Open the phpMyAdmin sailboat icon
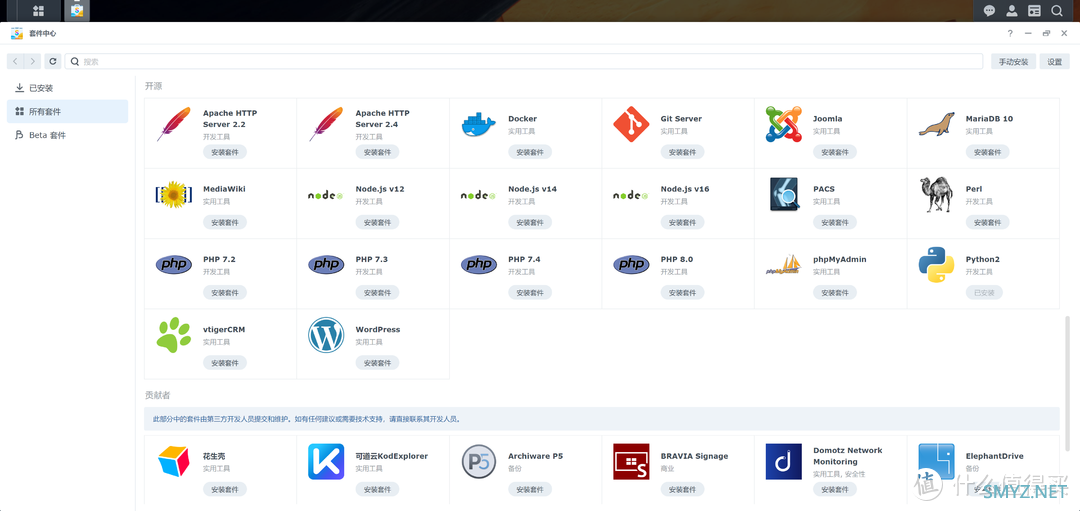1080x511 pixels. click(x=783, y=265)
